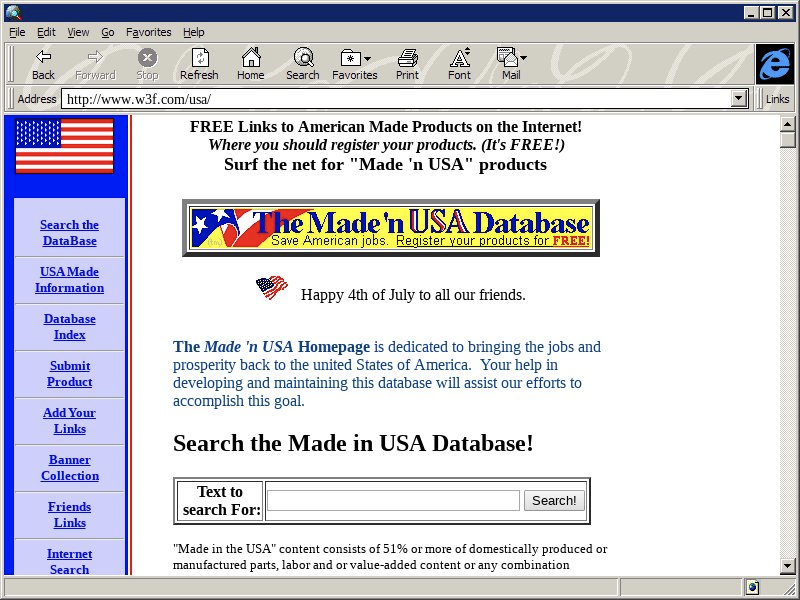
Task: Expand the Links toolbar band
Action: [777, 99]
